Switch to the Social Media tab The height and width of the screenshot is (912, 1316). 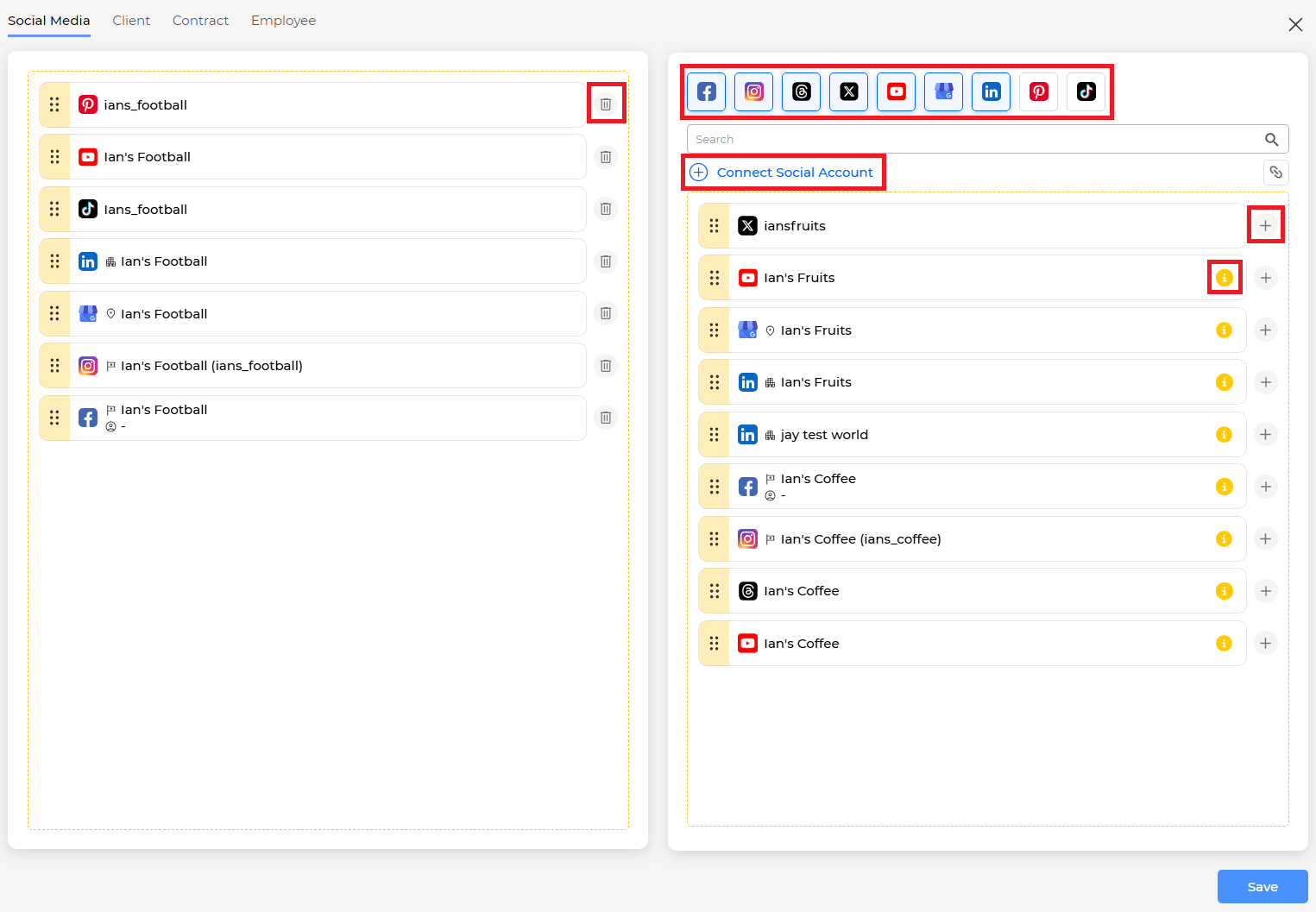click(49, 21)
